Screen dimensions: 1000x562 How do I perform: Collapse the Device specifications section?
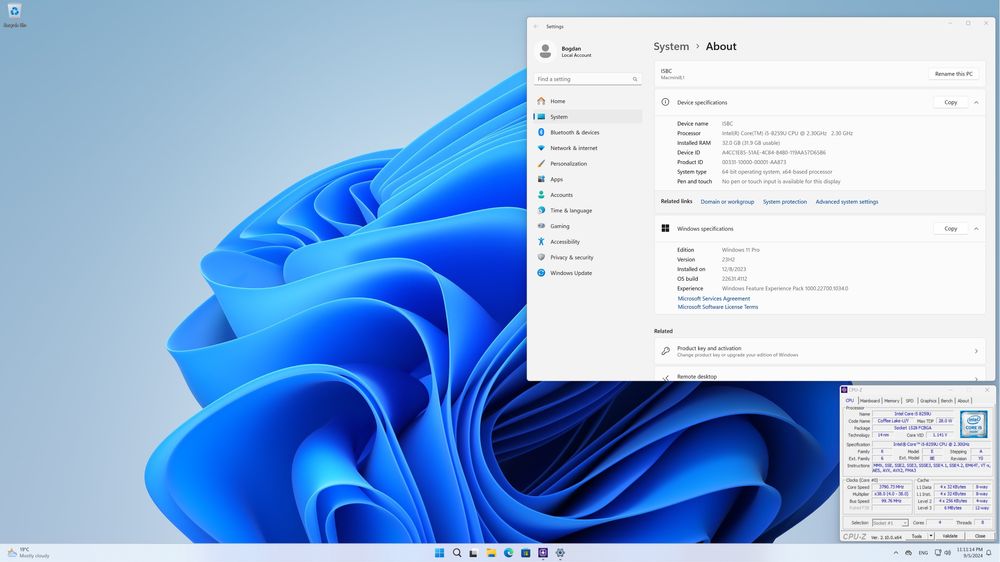pyautogui.click(x=976, y=102)
